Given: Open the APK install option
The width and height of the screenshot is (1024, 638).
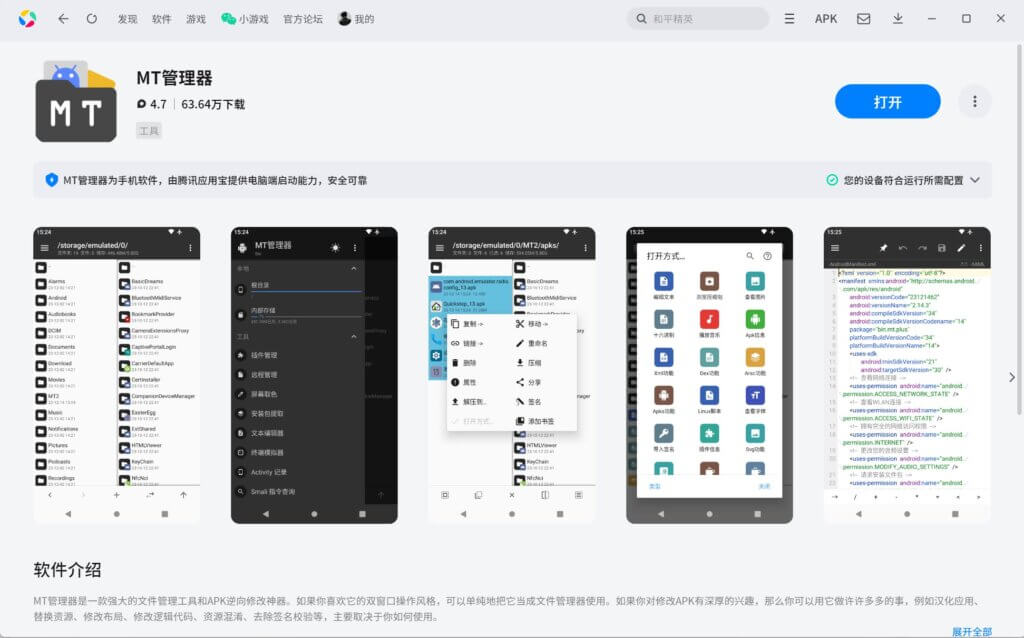Looking at the screenshot, I should tap(825, 19).
